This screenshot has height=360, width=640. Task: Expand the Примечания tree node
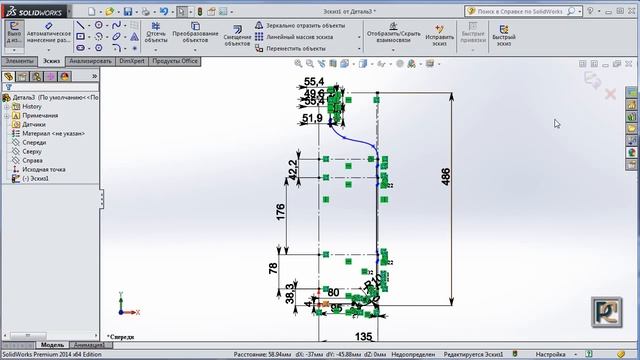7,116
